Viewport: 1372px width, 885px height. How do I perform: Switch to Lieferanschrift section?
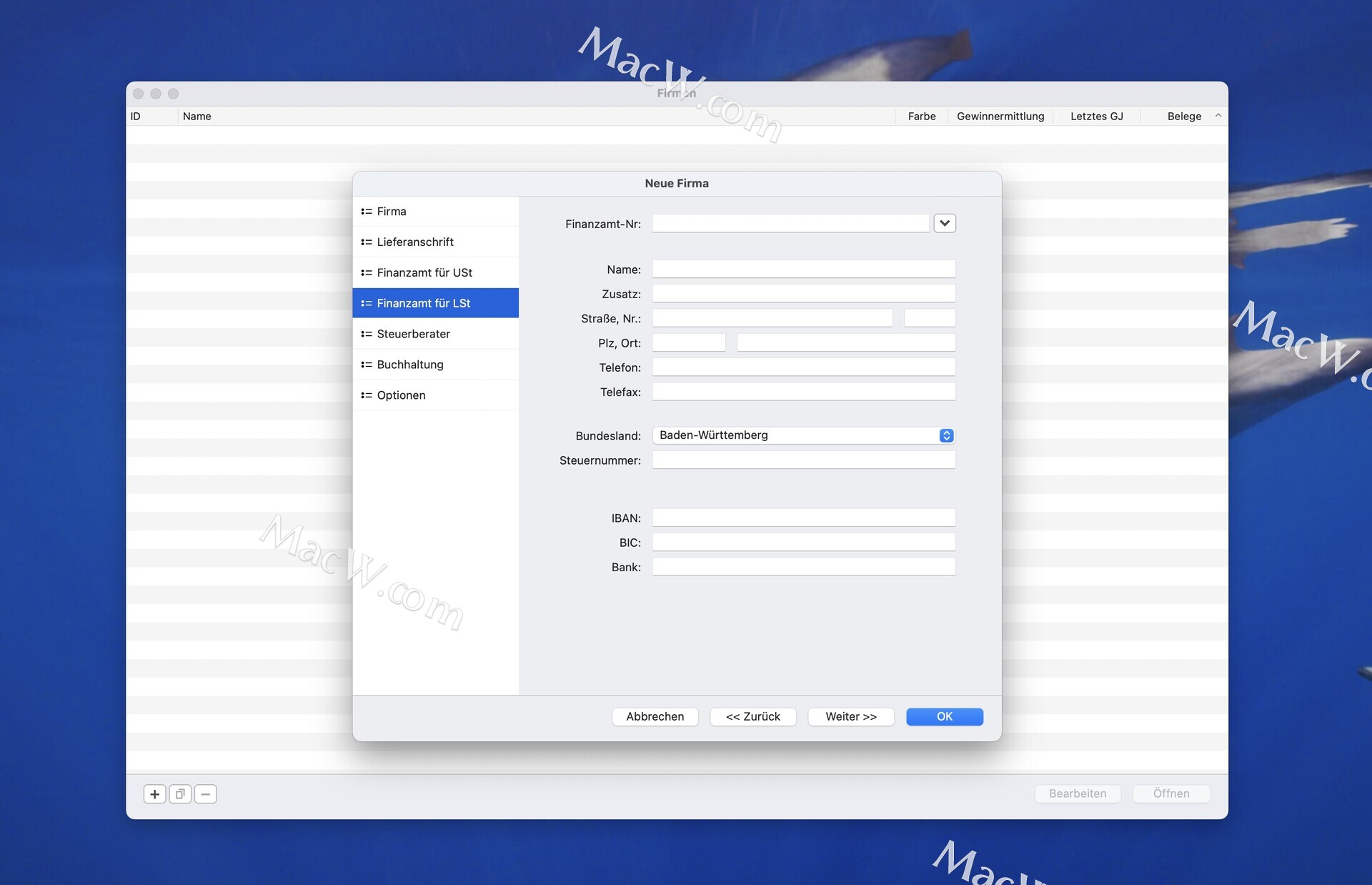[436, 242]
